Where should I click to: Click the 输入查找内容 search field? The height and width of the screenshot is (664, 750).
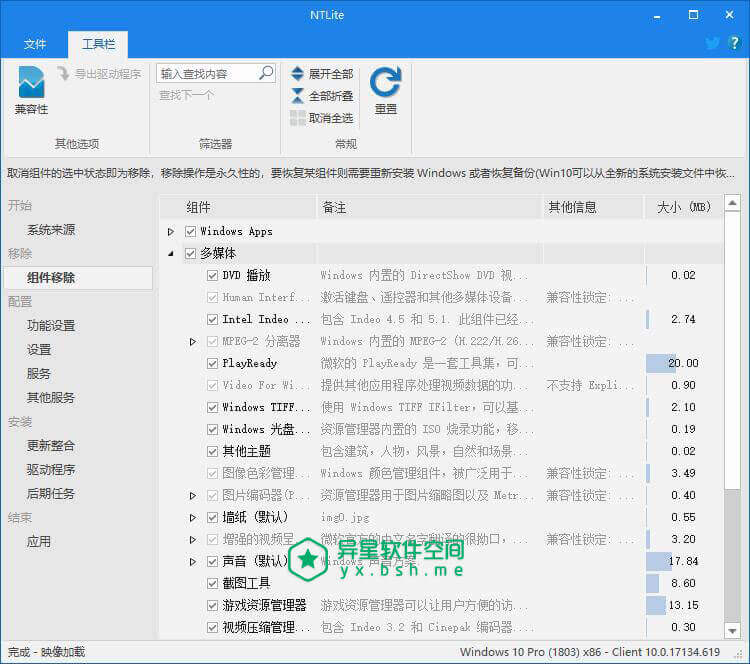[x=206, y=73]
